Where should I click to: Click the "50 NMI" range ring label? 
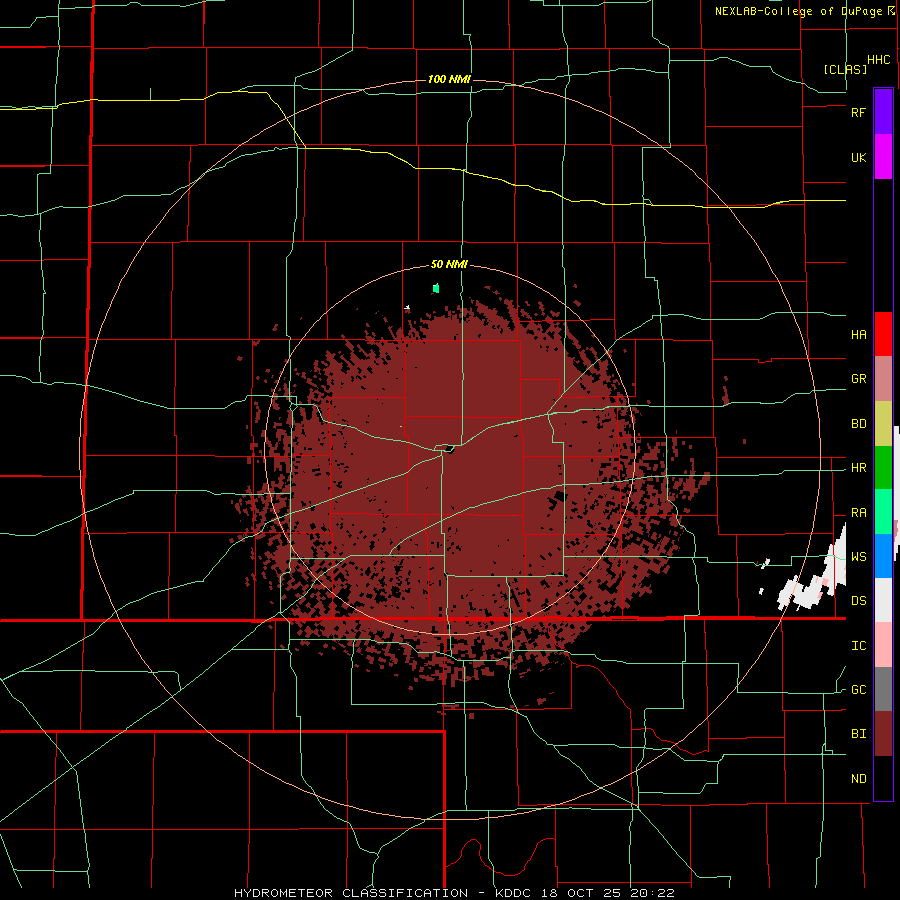click(x=449, y=265)
